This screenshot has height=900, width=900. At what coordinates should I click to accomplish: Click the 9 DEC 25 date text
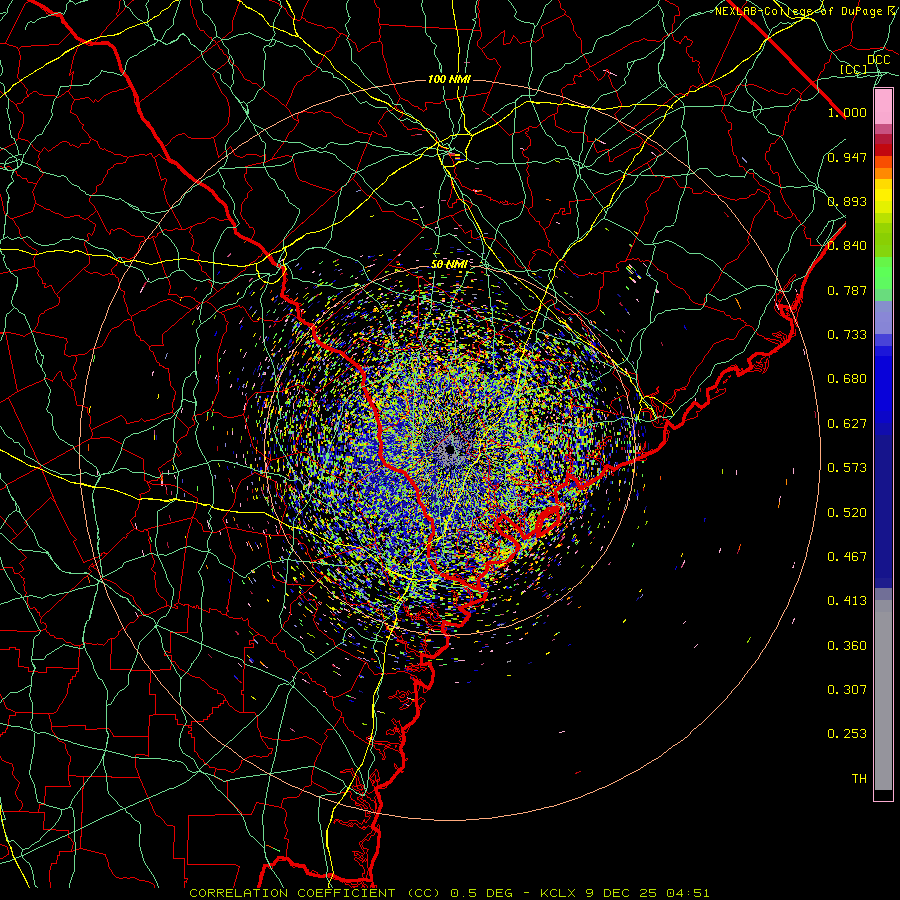point(622,893)
